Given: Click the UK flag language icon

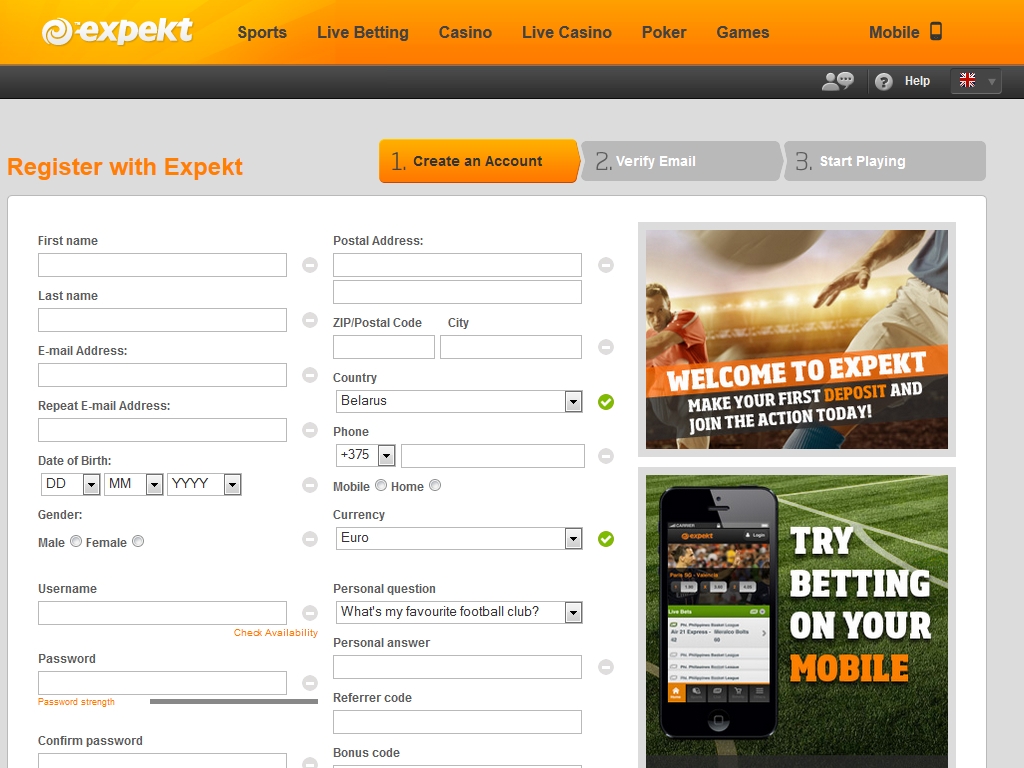Looking at the screenshot, I should (967, 81).
